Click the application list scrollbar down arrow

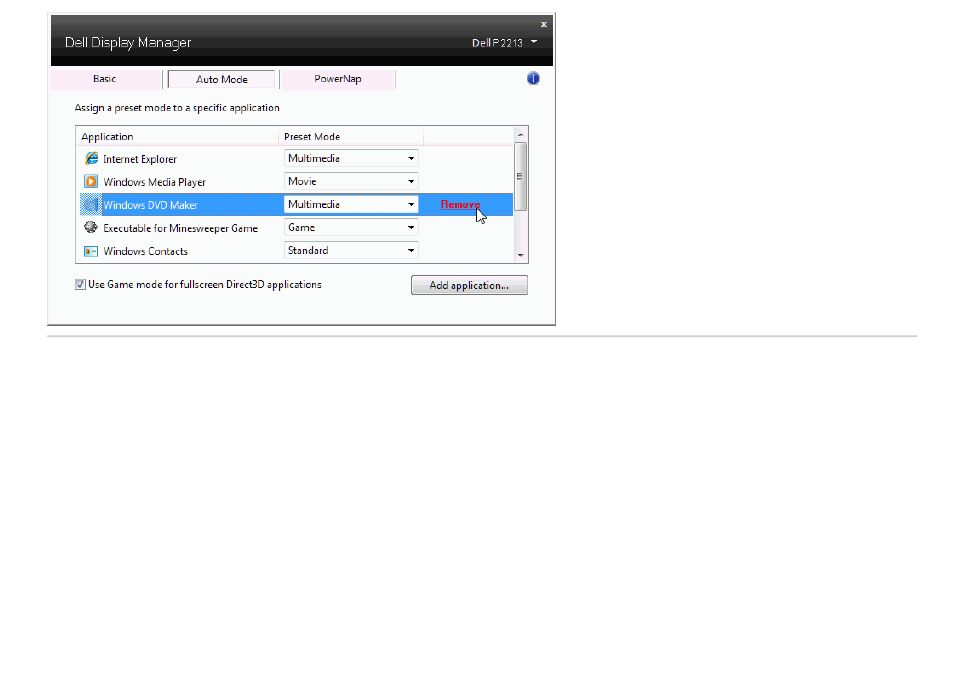coord(520,255)
